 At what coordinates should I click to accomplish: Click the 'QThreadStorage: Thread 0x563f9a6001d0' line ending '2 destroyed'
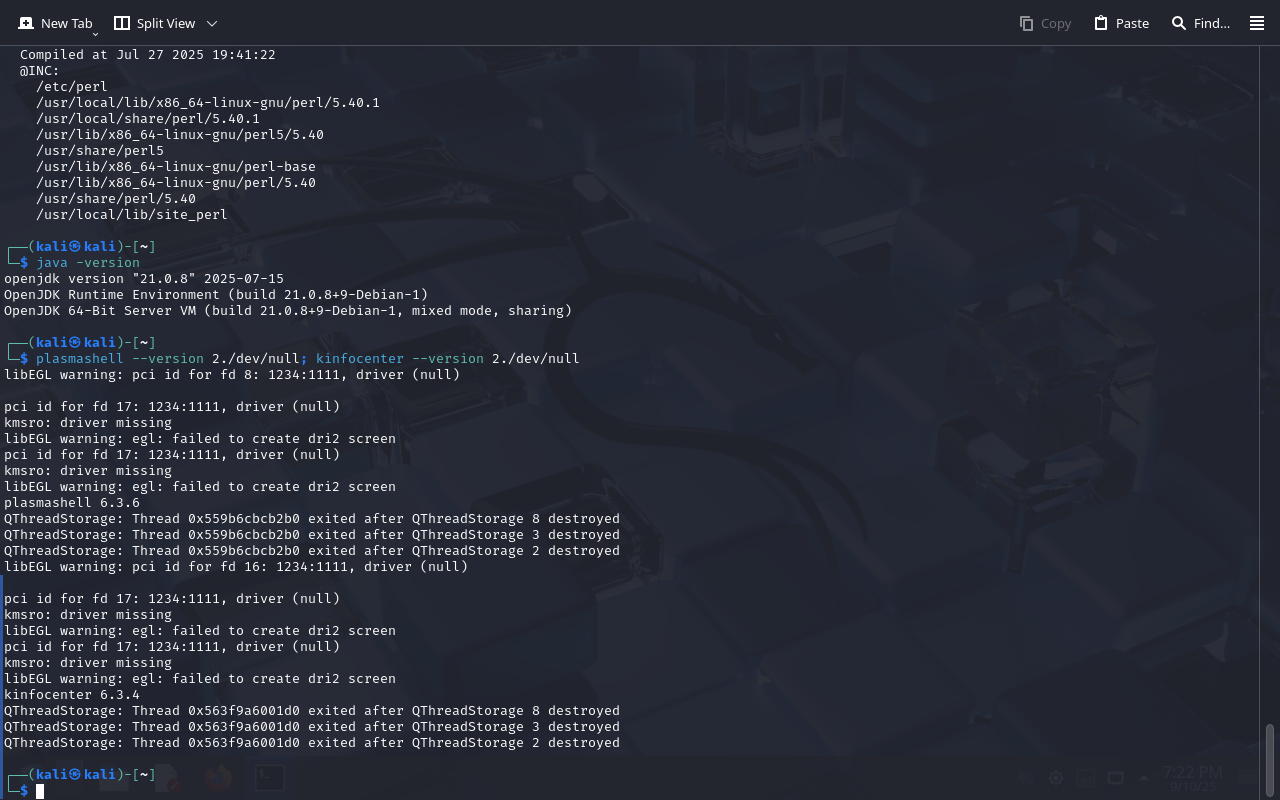tap(312, 743)
